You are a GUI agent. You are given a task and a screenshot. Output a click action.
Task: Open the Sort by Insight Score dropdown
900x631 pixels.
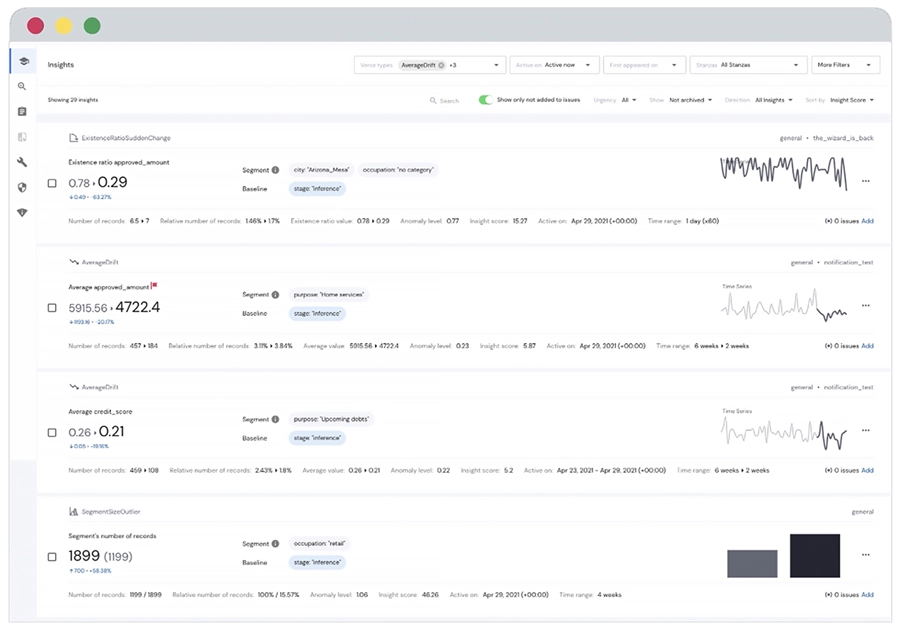coord(840,100)
